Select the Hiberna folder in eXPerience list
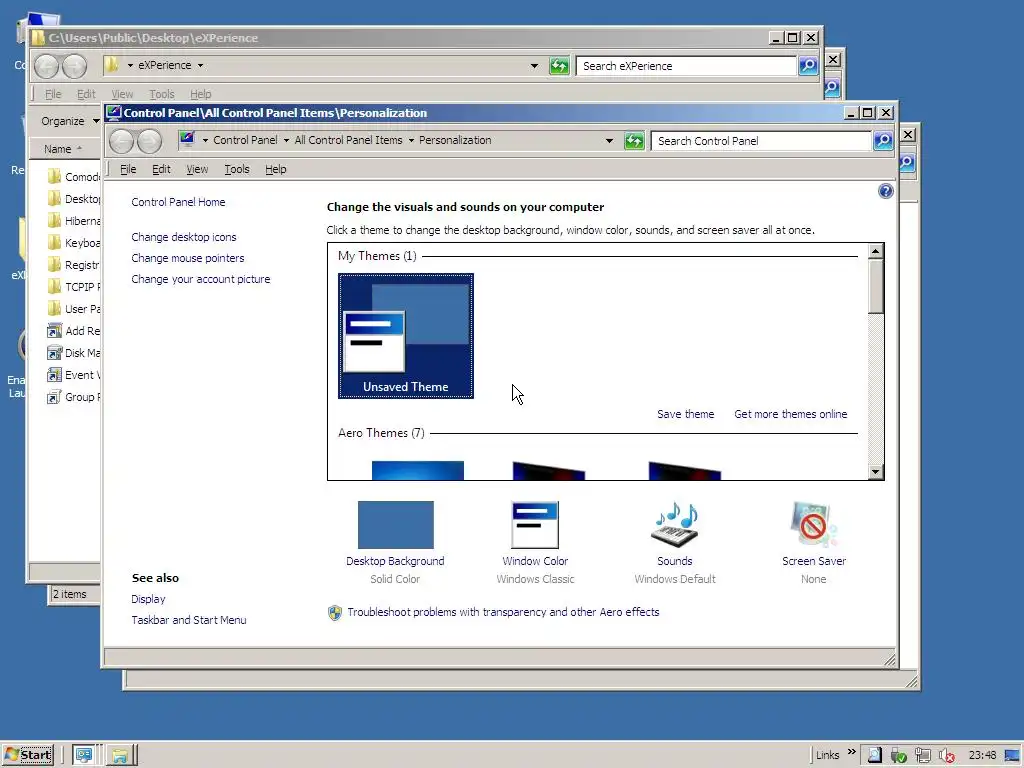1024x768 pixels. click(74, 221)
